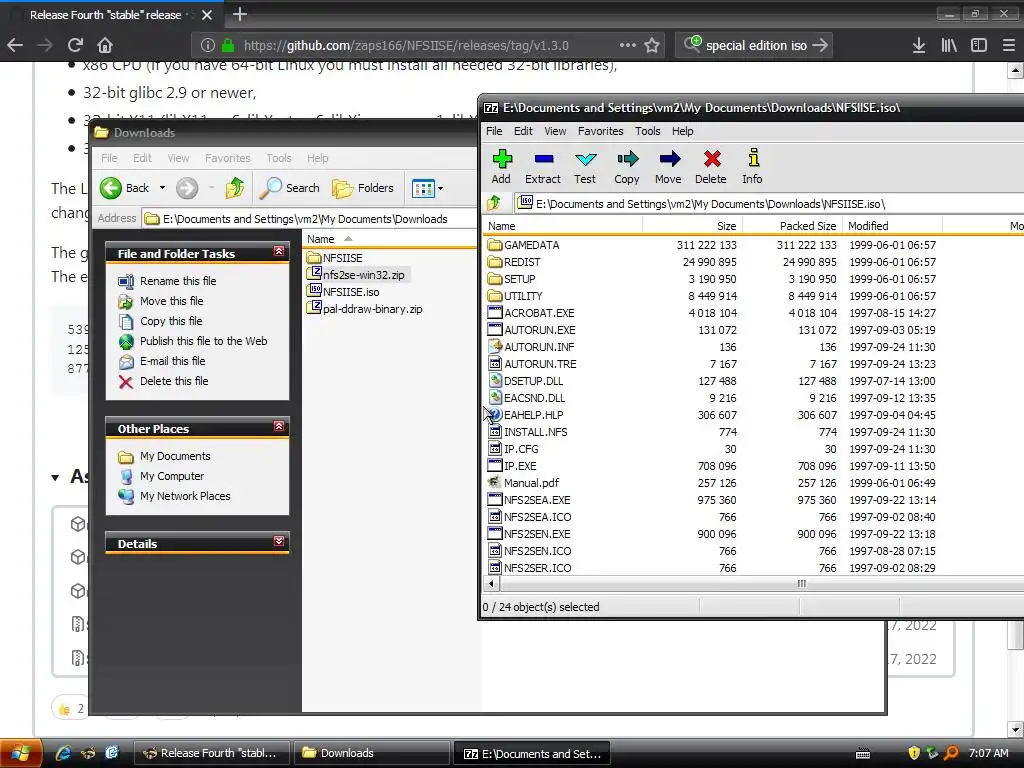Viewport: 1024px width, 768px height.
Task: Open Firefox downloads arrow icon
Action: click(x=918, y=45)
